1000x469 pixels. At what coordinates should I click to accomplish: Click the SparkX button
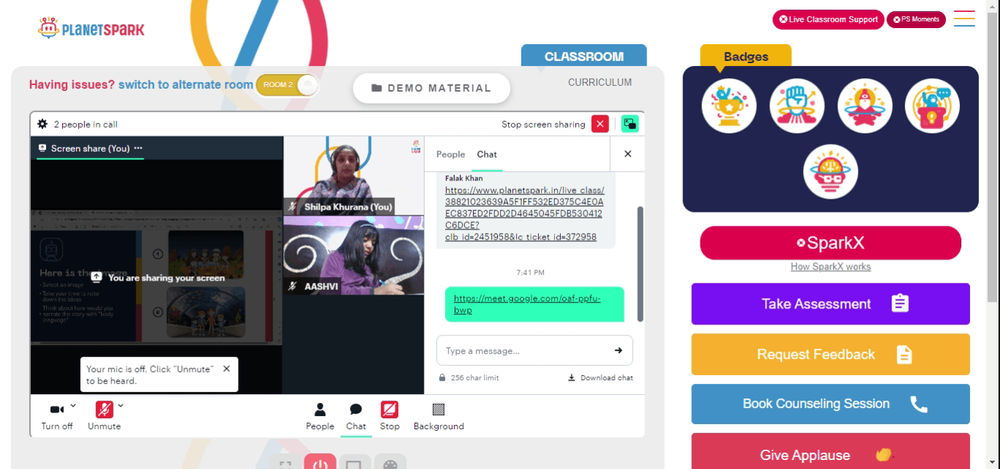coord(830,242)
